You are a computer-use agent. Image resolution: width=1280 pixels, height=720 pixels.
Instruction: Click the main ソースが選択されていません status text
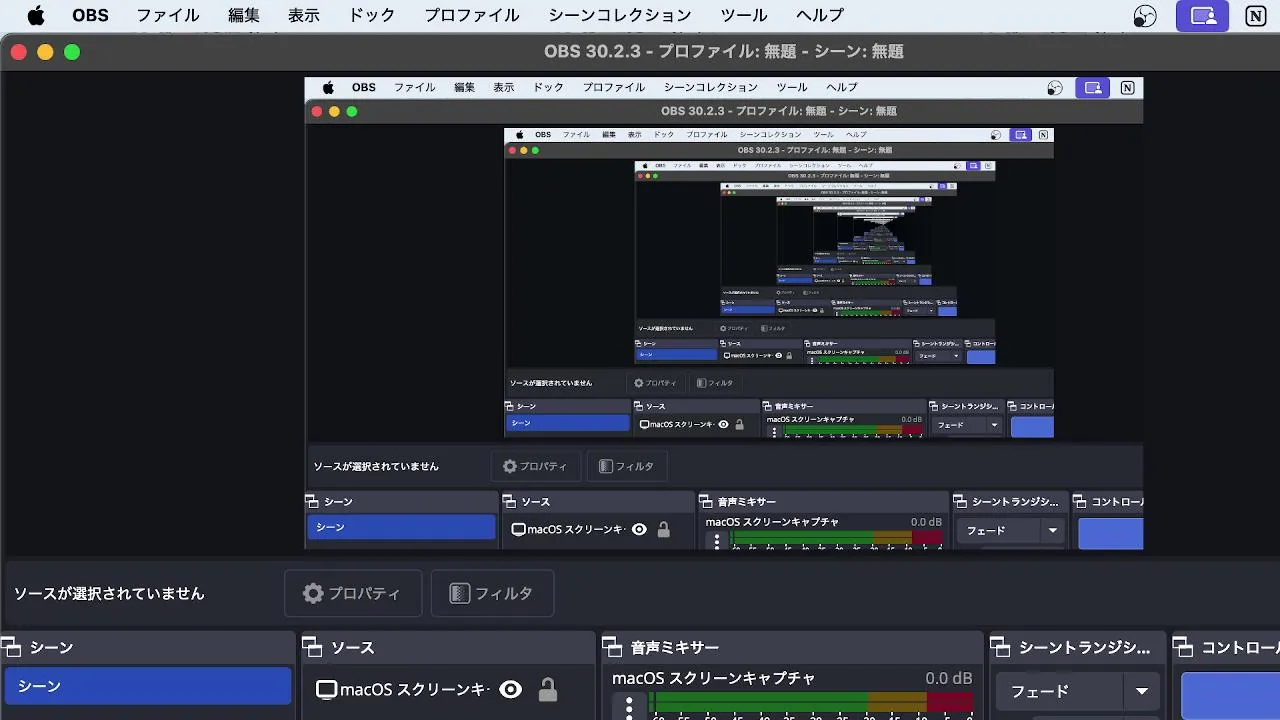click(x=109, y=593)
